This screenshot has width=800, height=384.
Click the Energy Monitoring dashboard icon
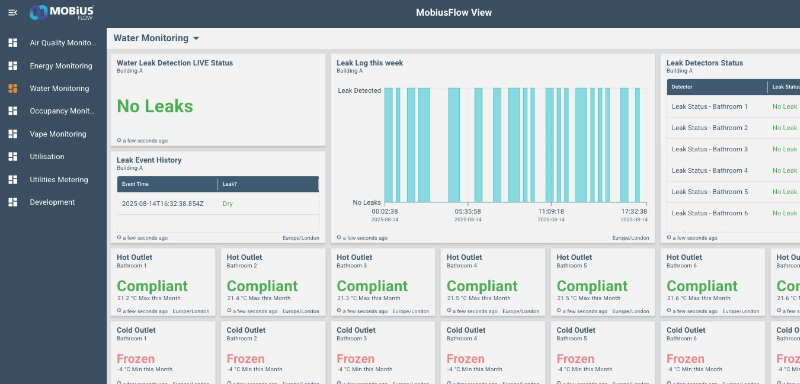(x=13, y=66)
